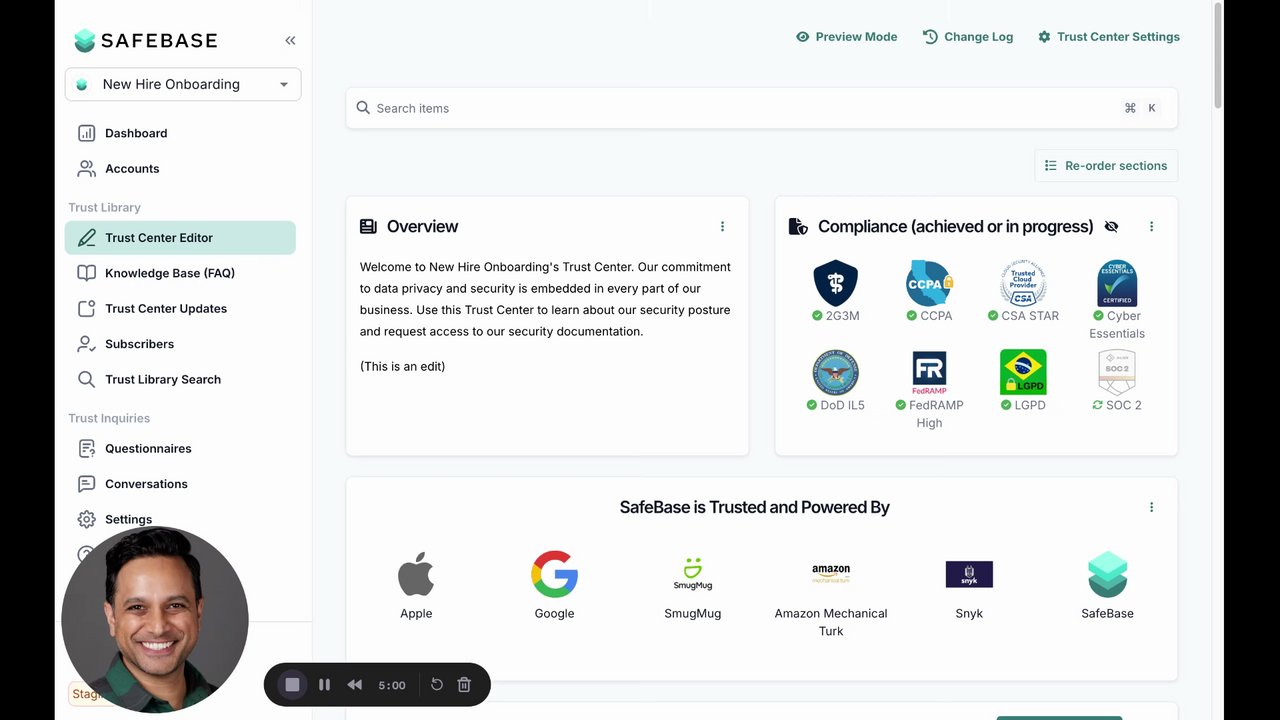
Task: Click the 'Compliance (achieved or in progress)' heading
Action: (x=955, y=227)
